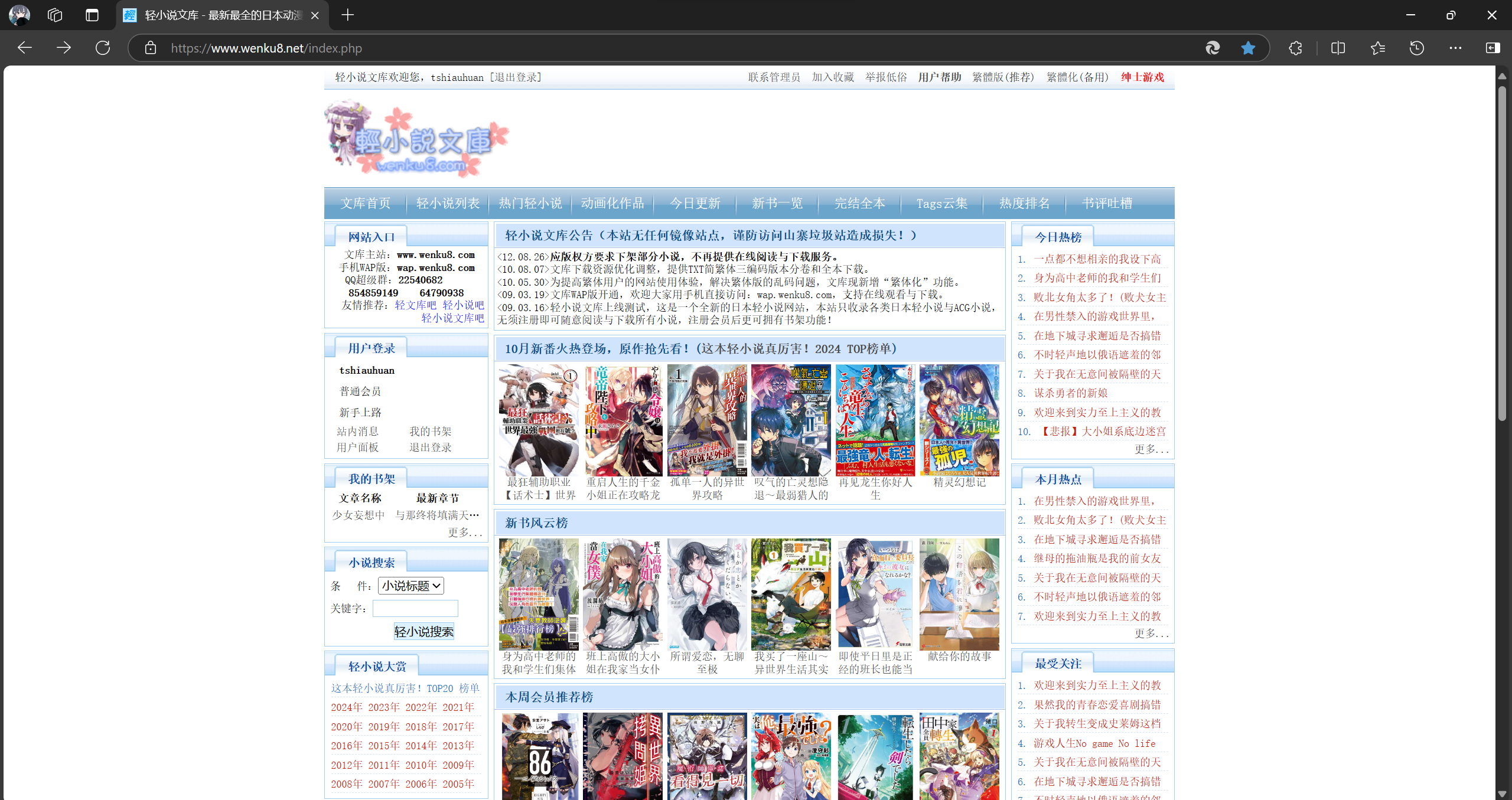Open the 少女妄想中 bookshelf entry
Viewport: 1512px width, 800px height.
click(x=359, y=515)
